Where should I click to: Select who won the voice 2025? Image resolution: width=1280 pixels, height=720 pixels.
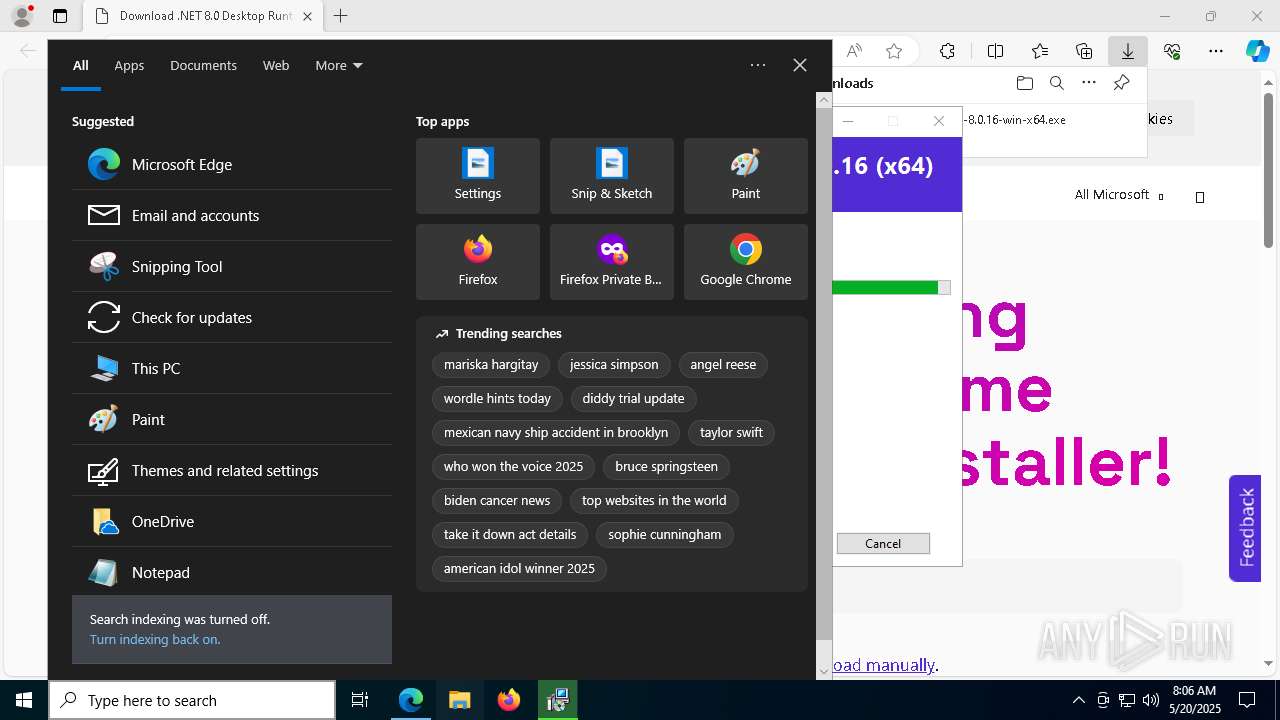coord(514,467)
